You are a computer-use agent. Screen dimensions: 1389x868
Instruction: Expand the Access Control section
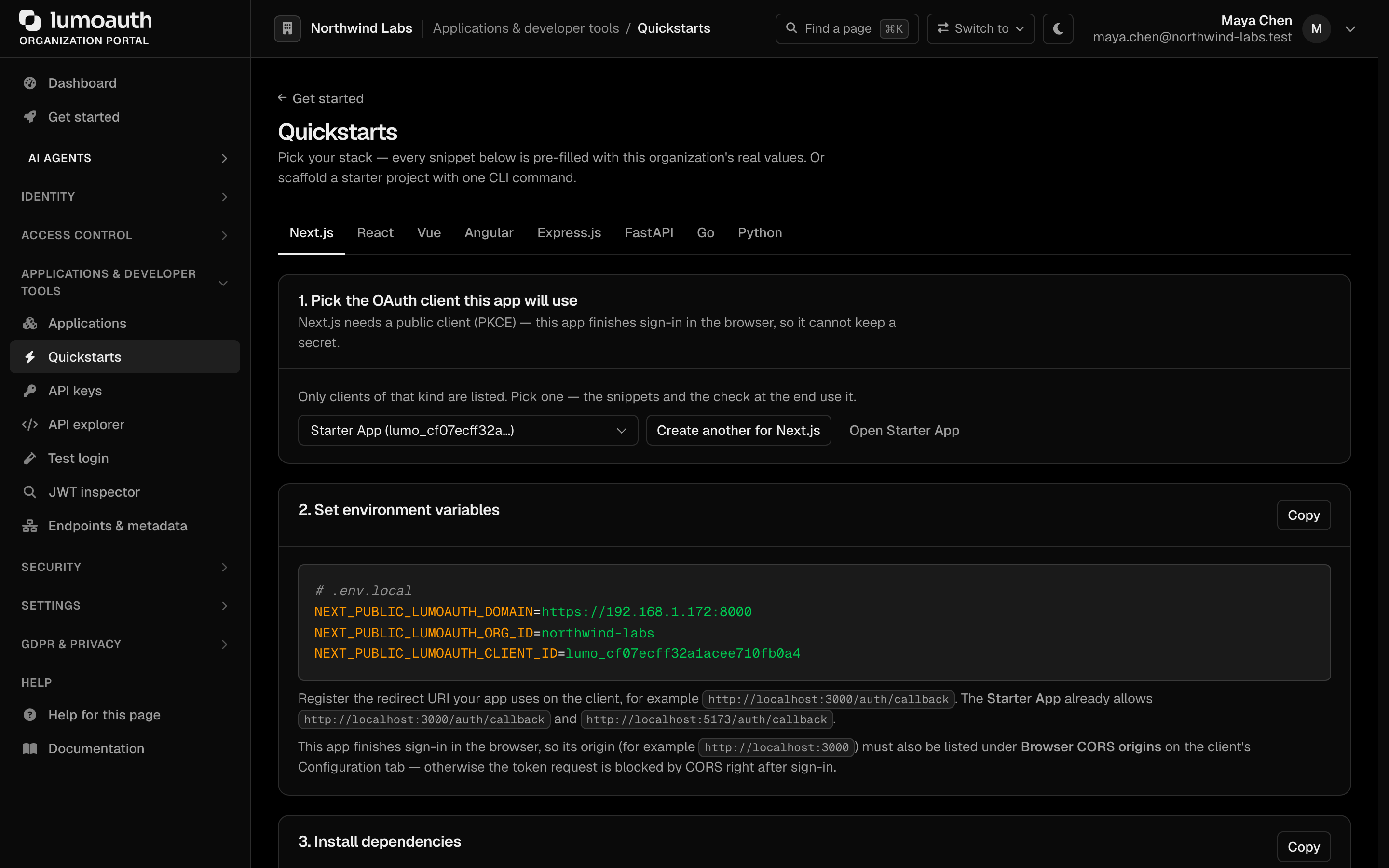coord(124,235)
